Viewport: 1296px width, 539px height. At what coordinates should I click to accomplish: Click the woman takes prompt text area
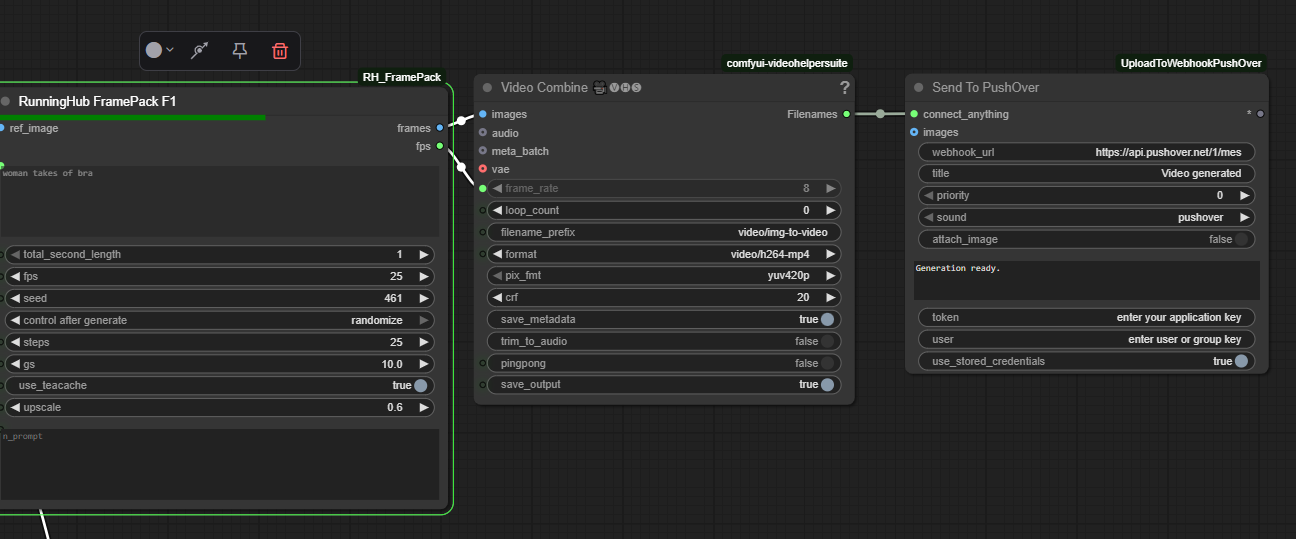tap(219, 201)
